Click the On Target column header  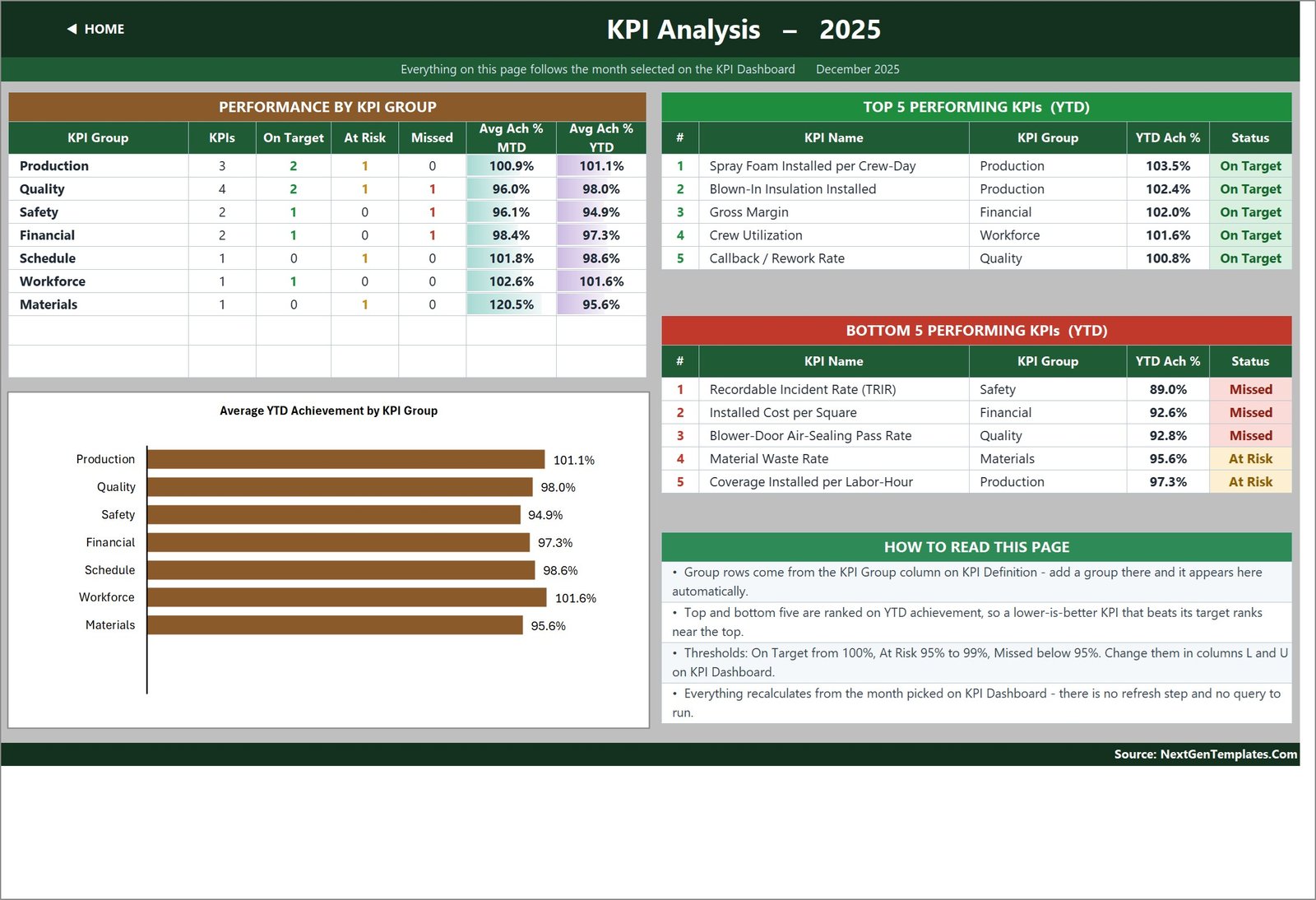[x=293, y=137]
